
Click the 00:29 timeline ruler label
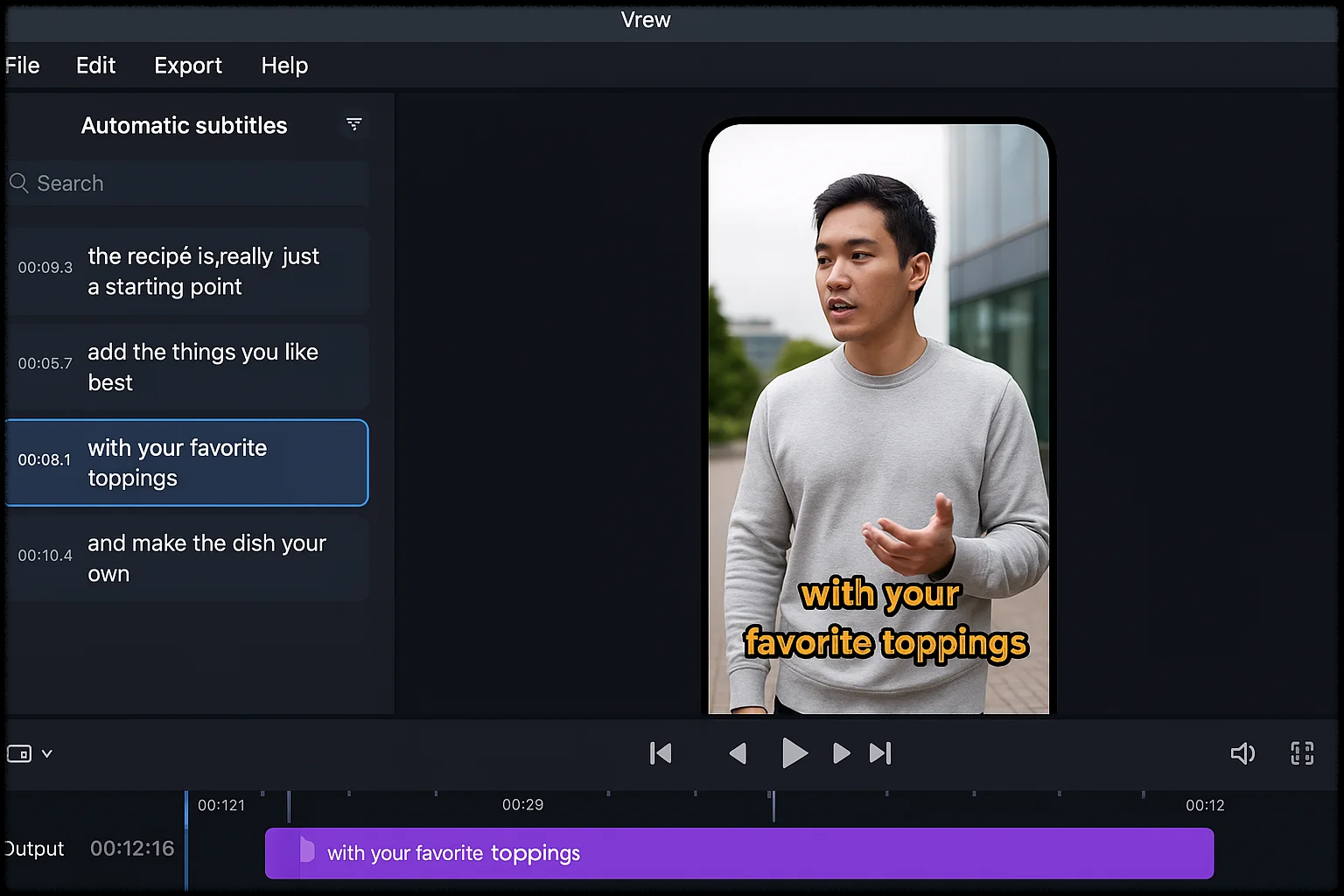tap(522, 804)
